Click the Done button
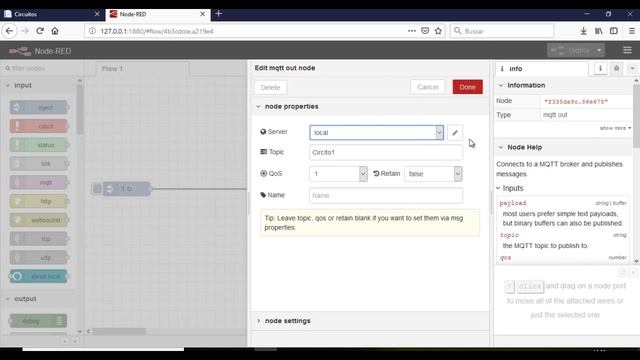640x360 pixels. click(467, 87)
